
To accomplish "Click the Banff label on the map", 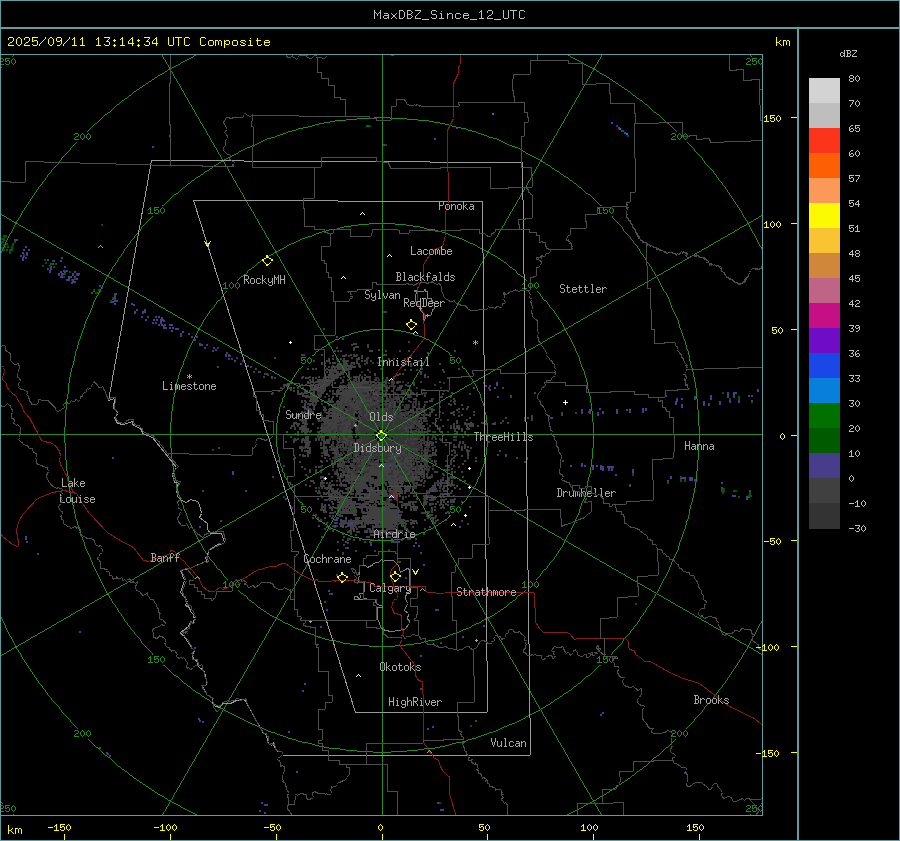I will [165, 557].
